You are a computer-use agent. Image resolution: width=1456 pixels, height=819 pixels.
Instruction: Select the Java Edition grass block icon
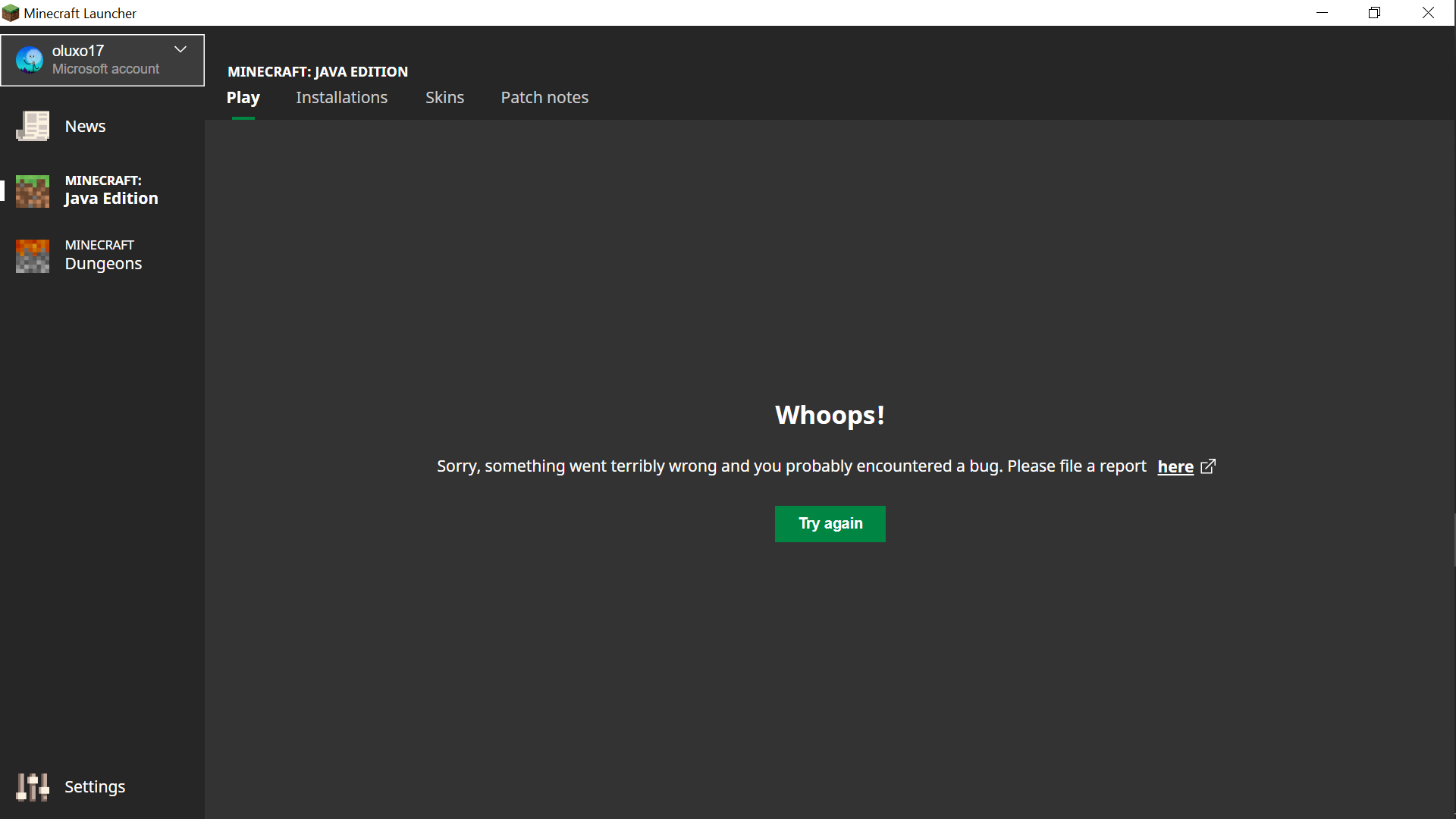coord(33,191)
